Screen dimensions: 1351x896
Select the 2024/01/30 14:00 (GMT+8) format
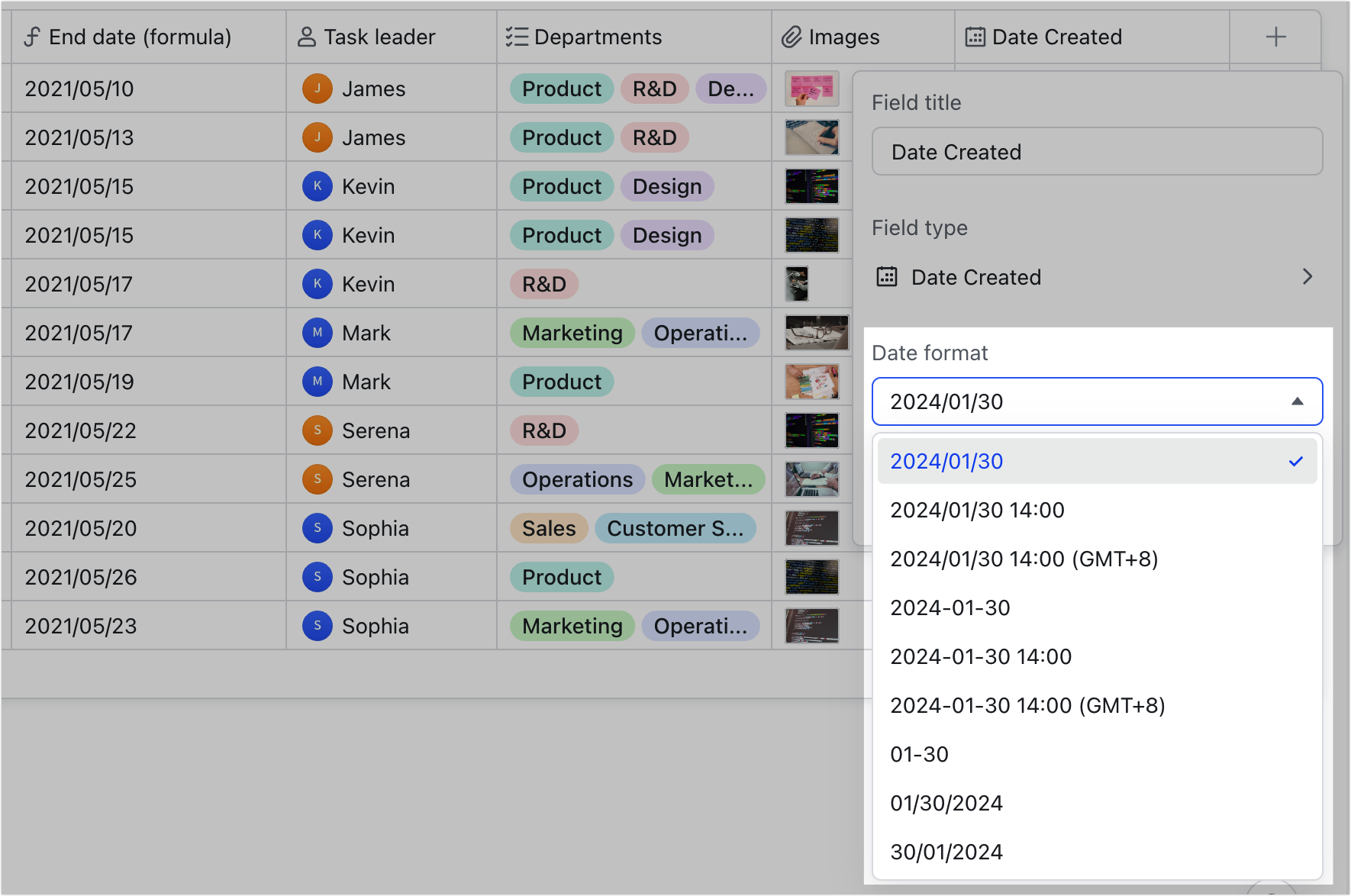click(1024, 559)
